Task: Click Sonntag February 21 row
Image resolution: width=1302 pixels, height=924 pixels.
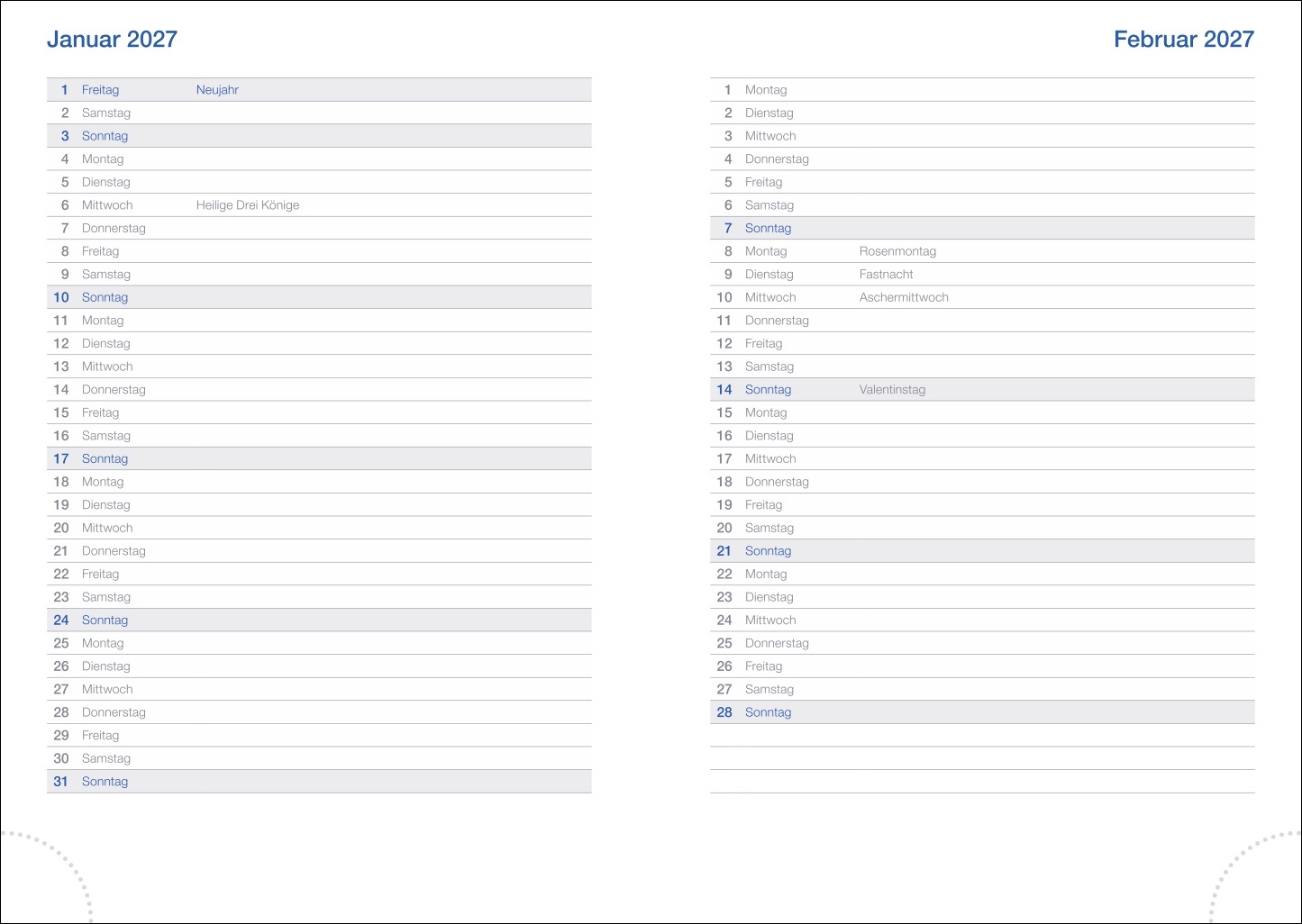Action: [x=768, y=551]
